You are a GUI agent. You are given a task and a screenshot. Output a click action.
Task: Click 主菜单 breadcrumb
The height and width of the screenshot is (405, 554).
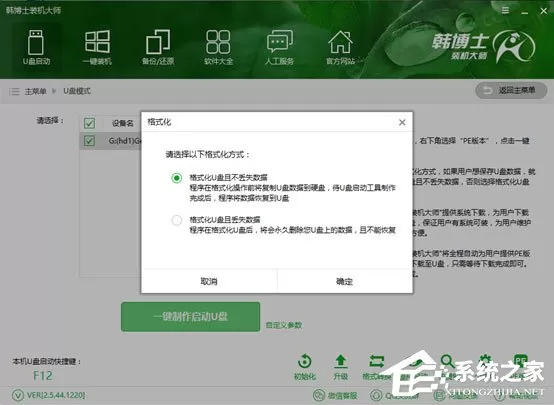[x=35, y=92]
